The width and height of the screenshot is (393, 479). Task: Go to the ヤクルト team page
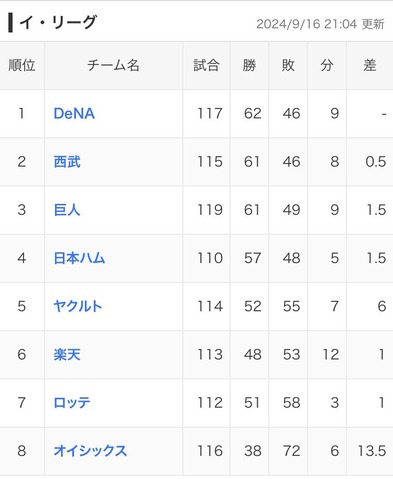pyautogui.click(x=78, y=306)
